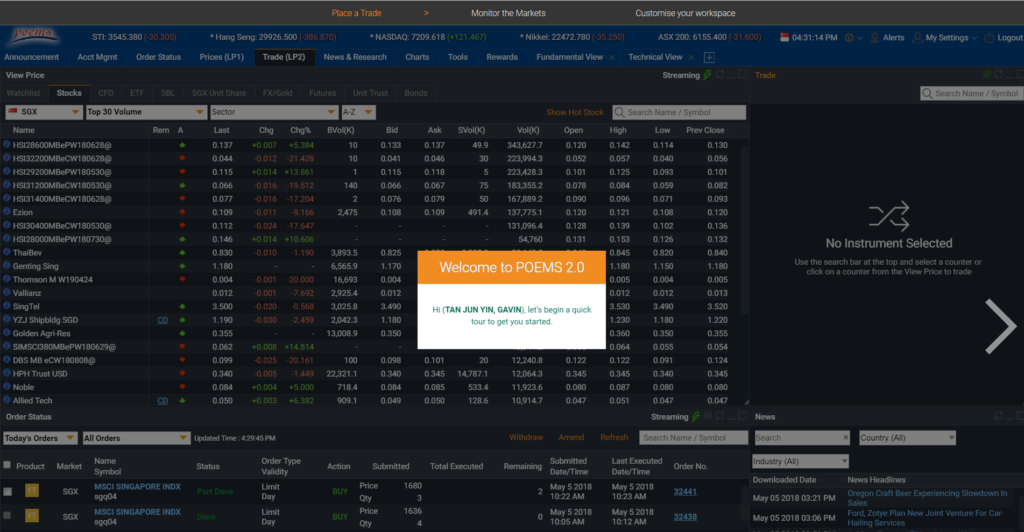
Task: Open info icon beside Genting Sing
Action: pos(7,266)
